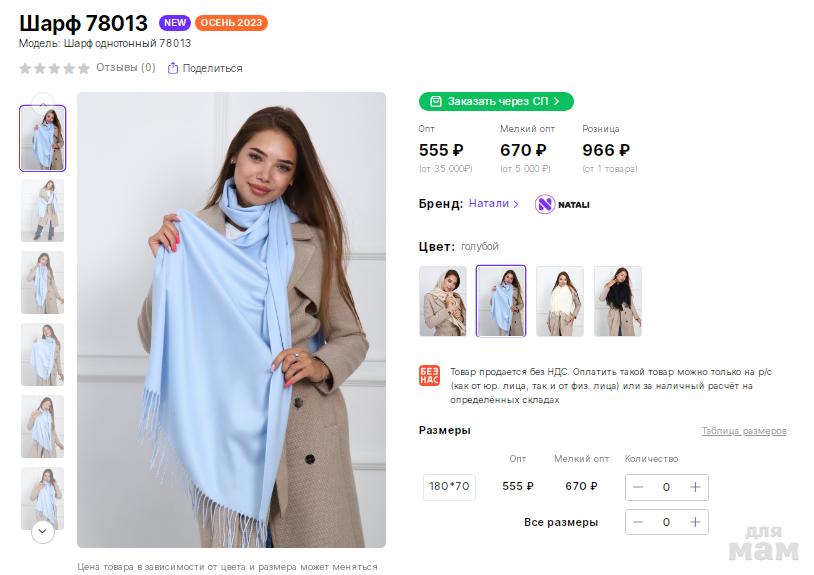Select the black scarf color swatch
The width and height of the screenshot is (814, 575).
[617, 301]
